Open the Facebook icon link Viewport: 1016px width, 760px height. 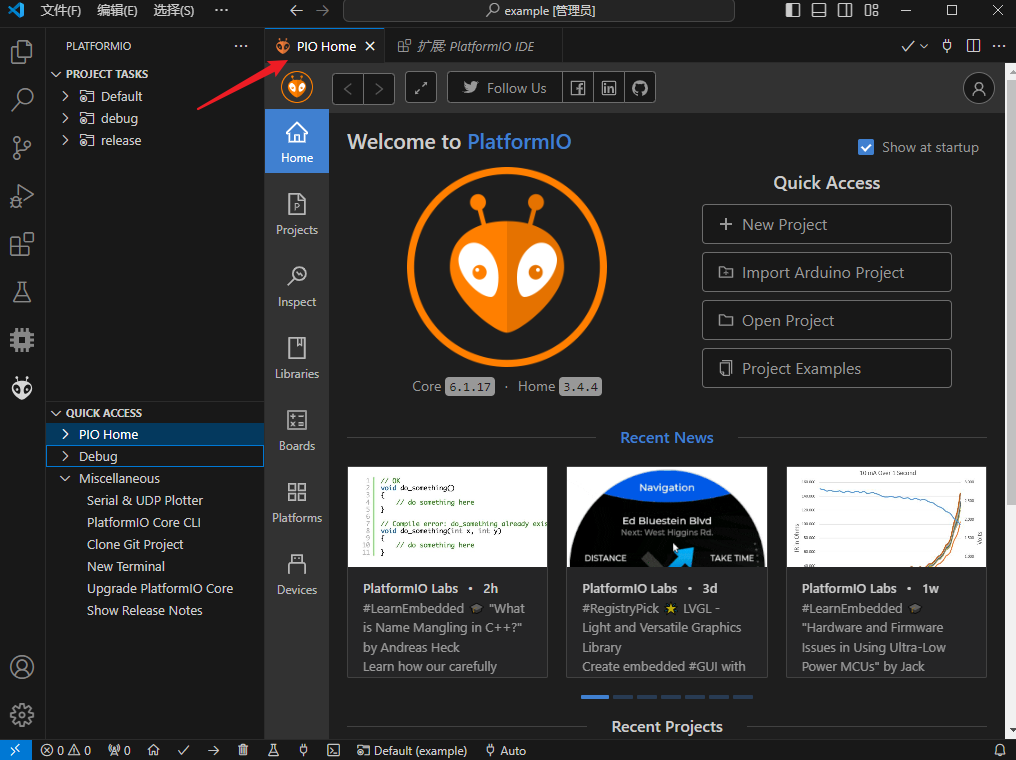pos(577,88)
